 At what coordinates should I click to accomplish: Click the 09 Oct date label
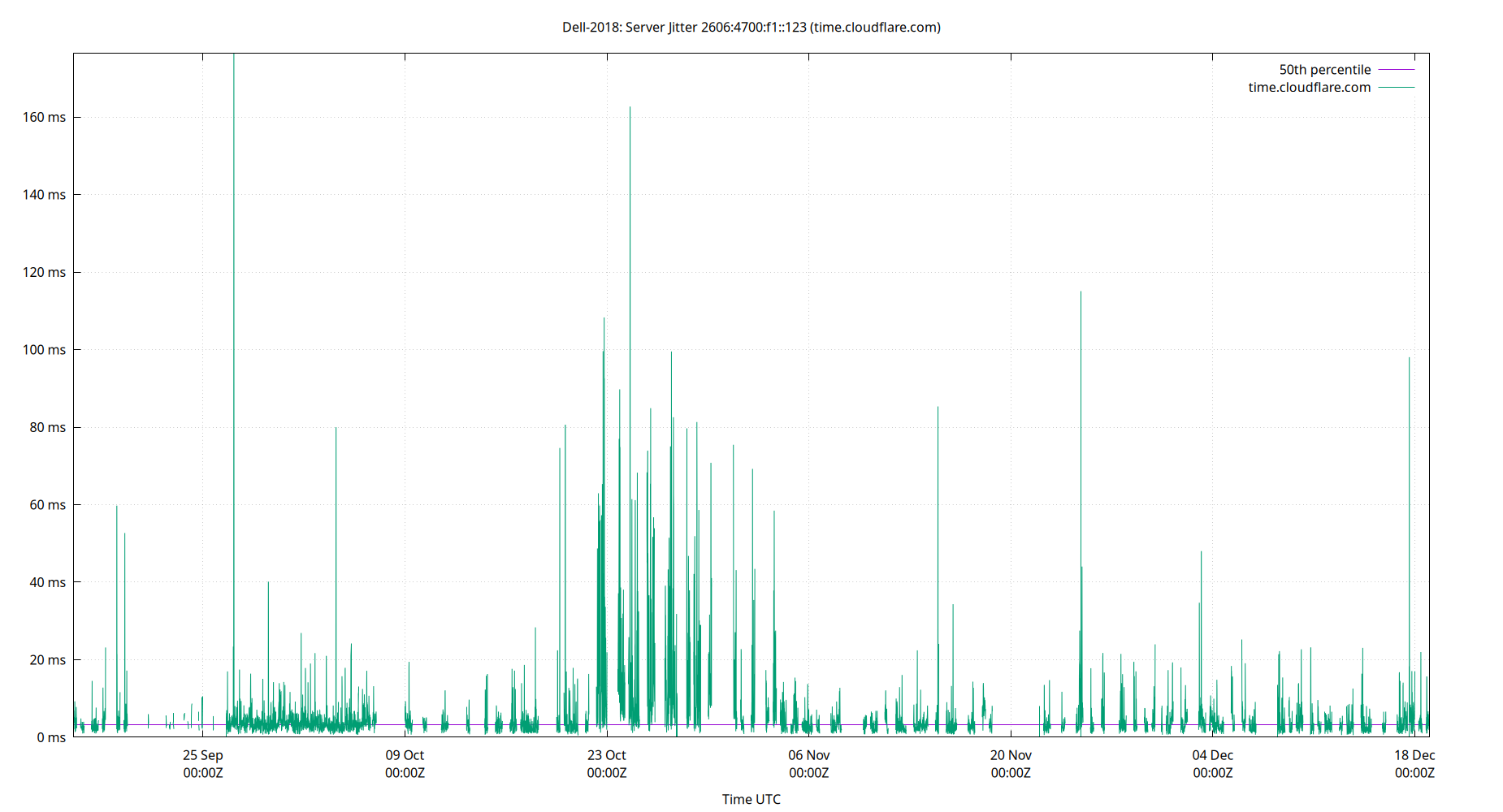(x=404, y=755)
